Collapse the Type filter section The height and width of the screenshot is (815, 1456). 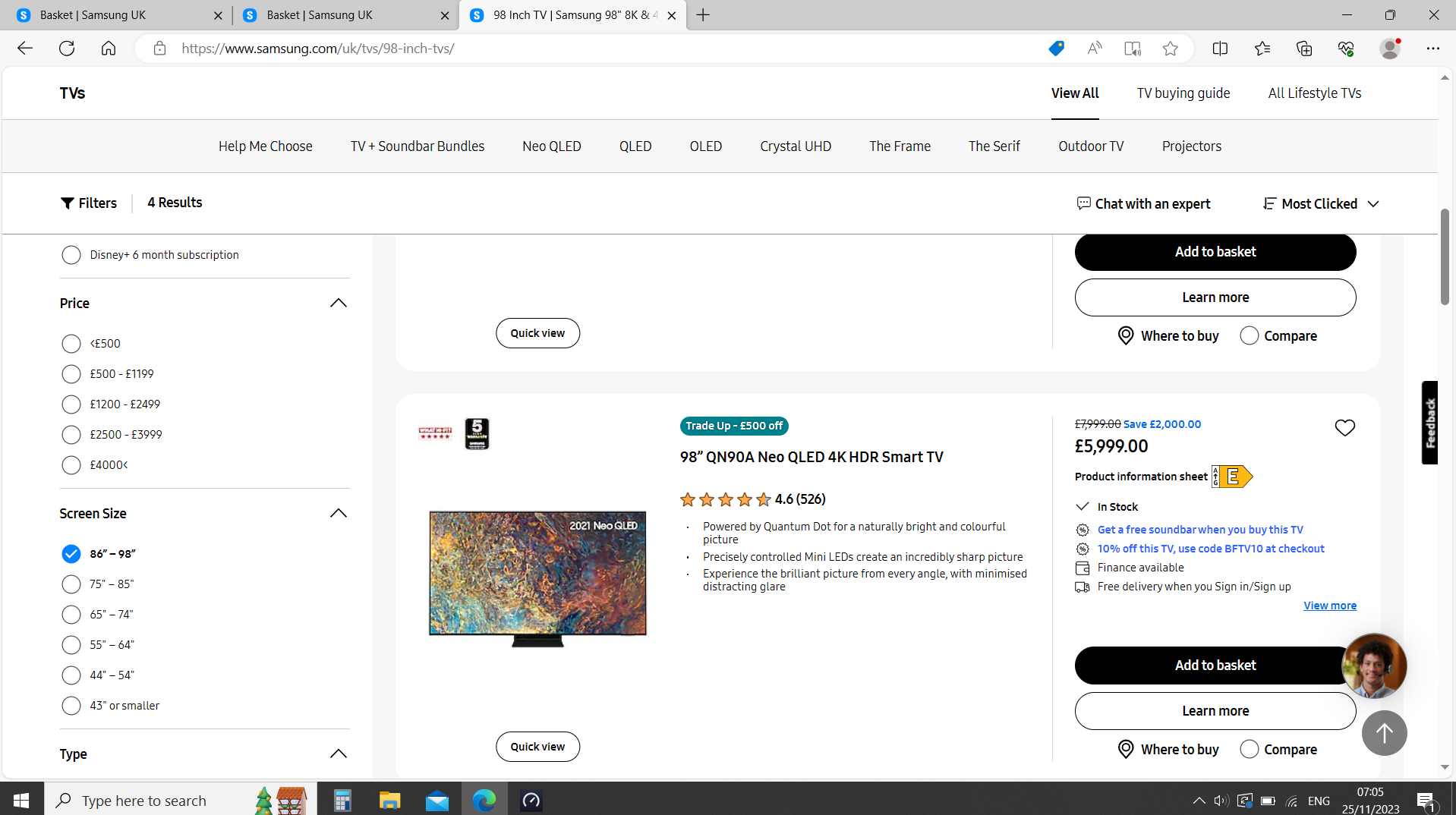click(338, 754)
